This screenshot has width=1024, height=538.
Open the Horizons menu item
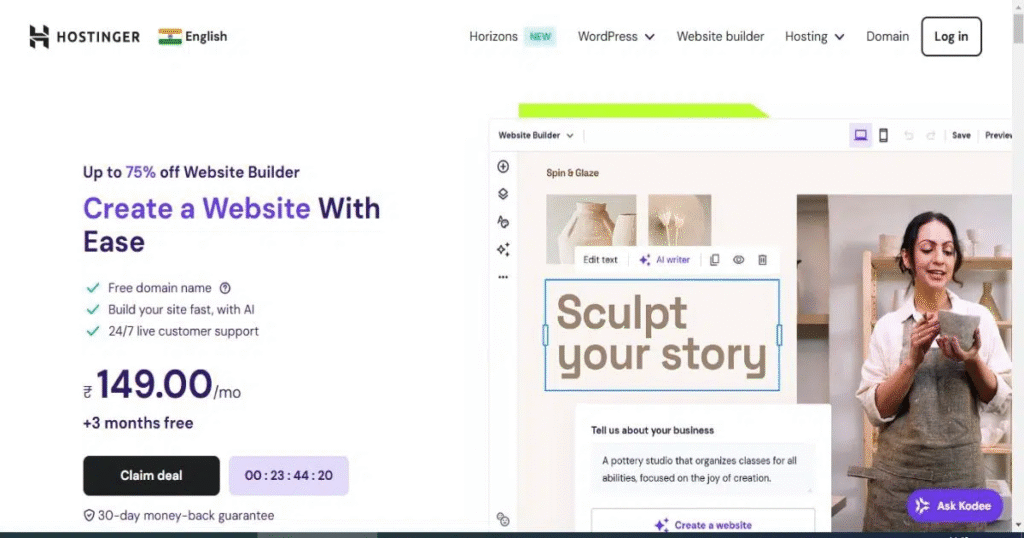tap(494, 37)
